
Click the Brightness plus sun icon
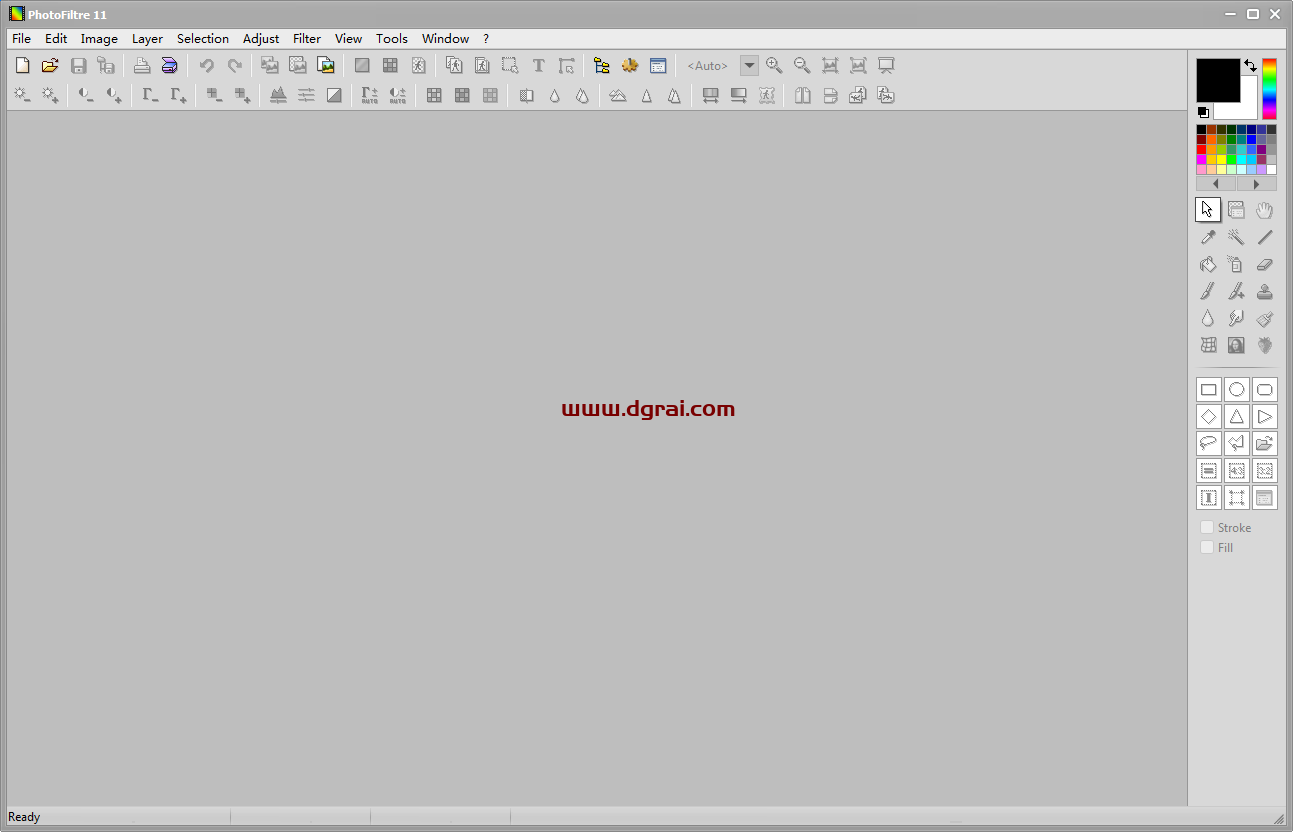coord(50,96)
